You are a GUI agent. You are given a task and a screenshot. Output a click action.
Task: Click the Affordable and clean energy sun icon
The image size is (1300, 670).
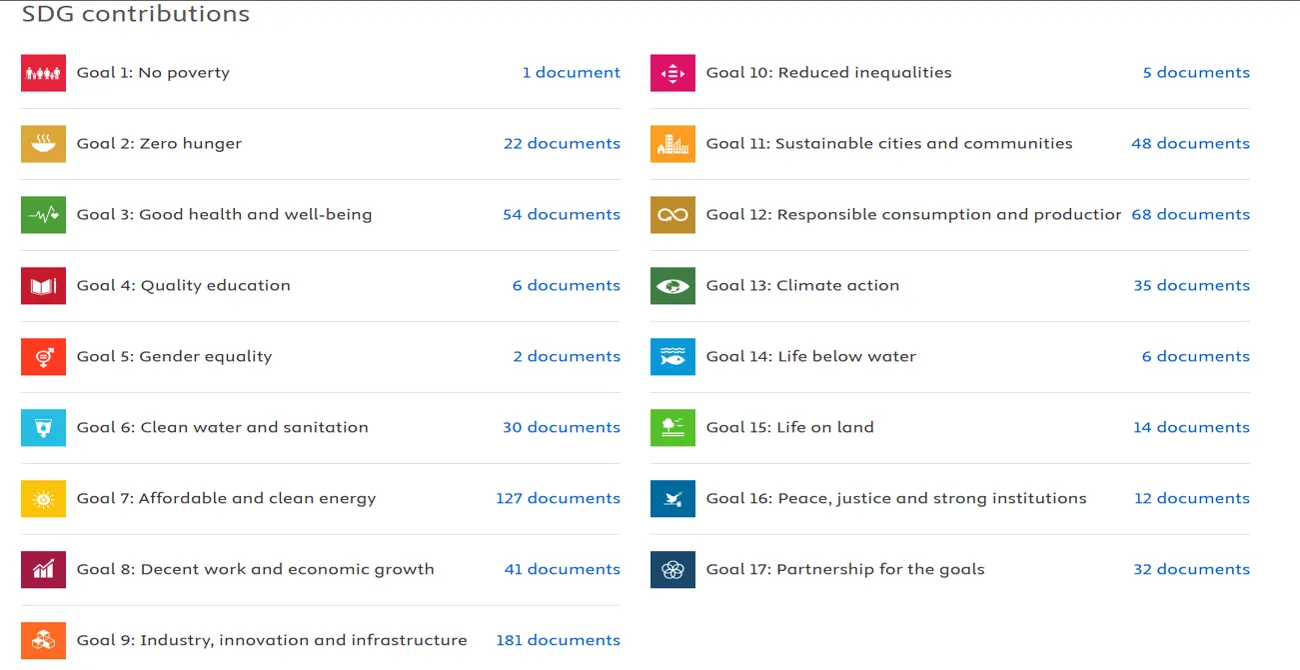click(43, 499)
